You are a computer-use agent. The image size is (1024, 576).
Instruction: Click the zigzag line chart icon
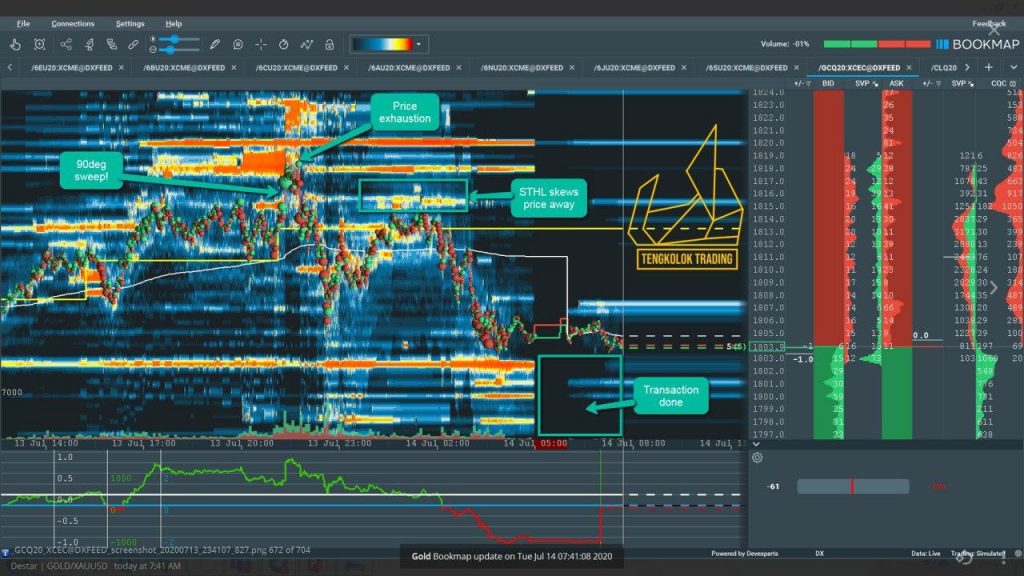[x=306, y=44]
